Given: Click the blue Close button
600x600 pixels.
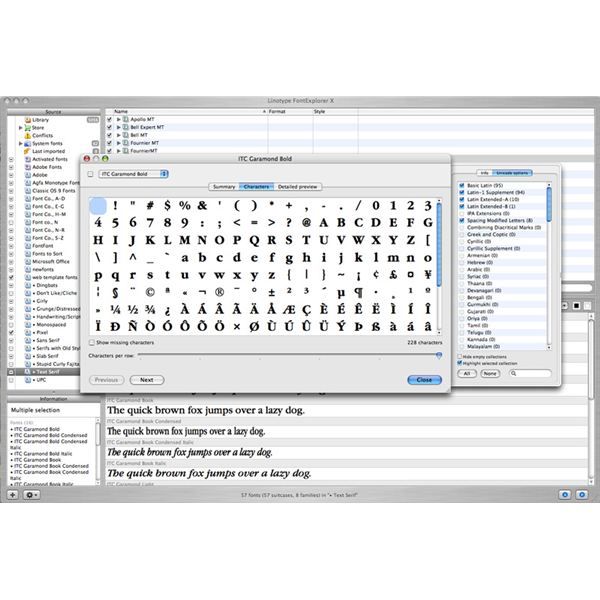Looking at the screenshot, I should pos(424,380).
